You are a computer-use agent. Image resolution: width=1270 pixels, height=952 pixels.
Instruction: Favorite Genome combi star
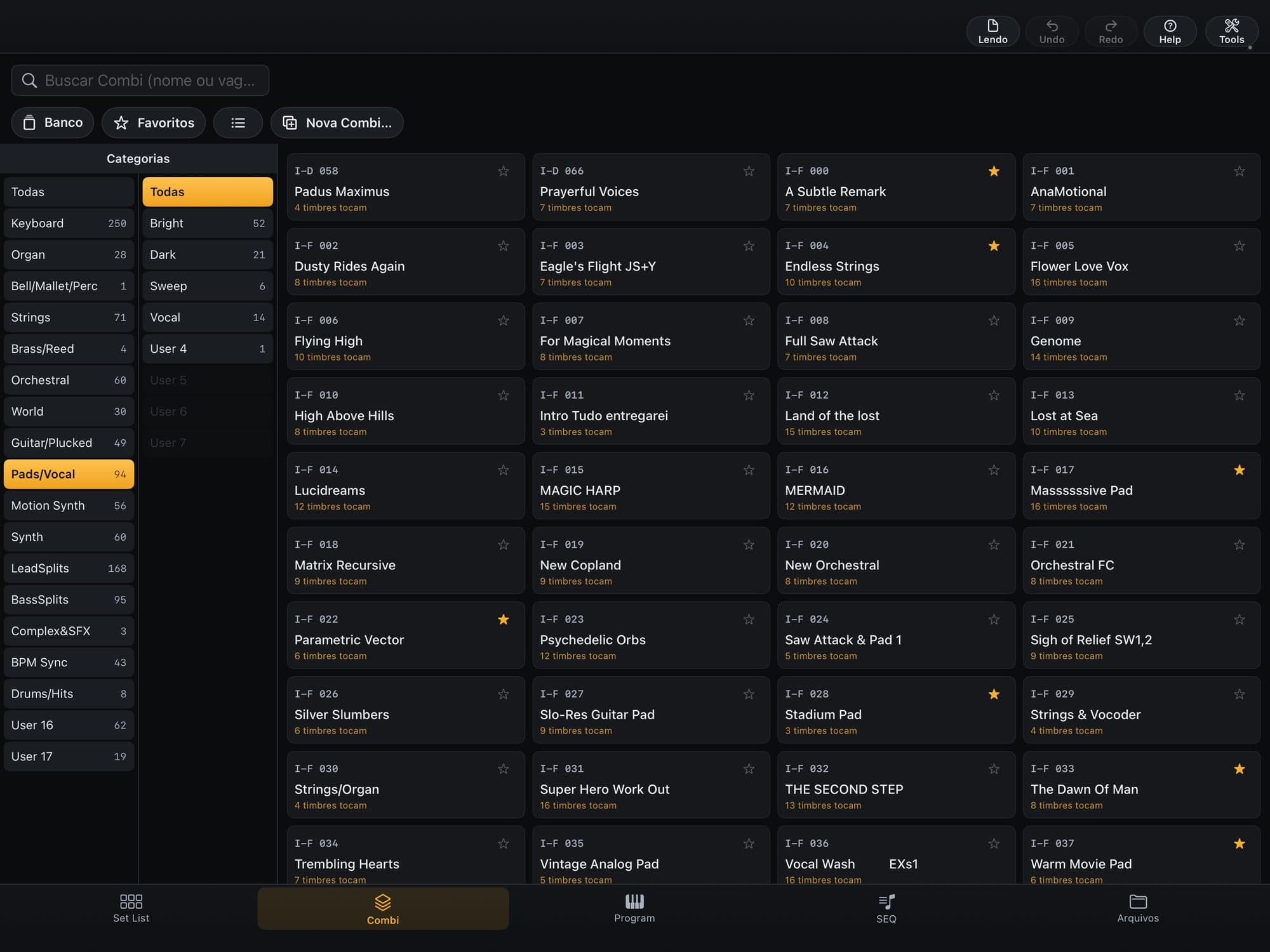(x=1239, y=321)
